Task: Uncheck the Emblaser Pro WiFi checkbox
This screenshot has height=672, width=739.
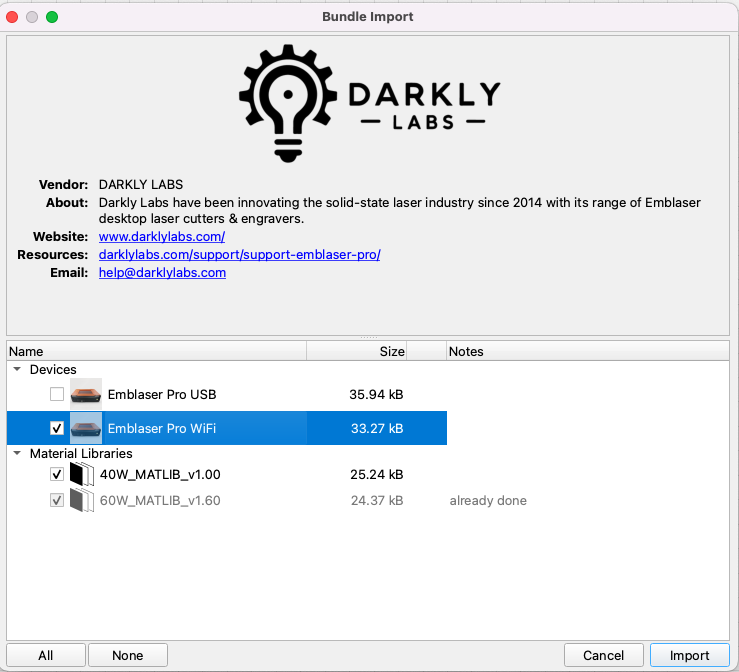Action: tap(57, 429)
